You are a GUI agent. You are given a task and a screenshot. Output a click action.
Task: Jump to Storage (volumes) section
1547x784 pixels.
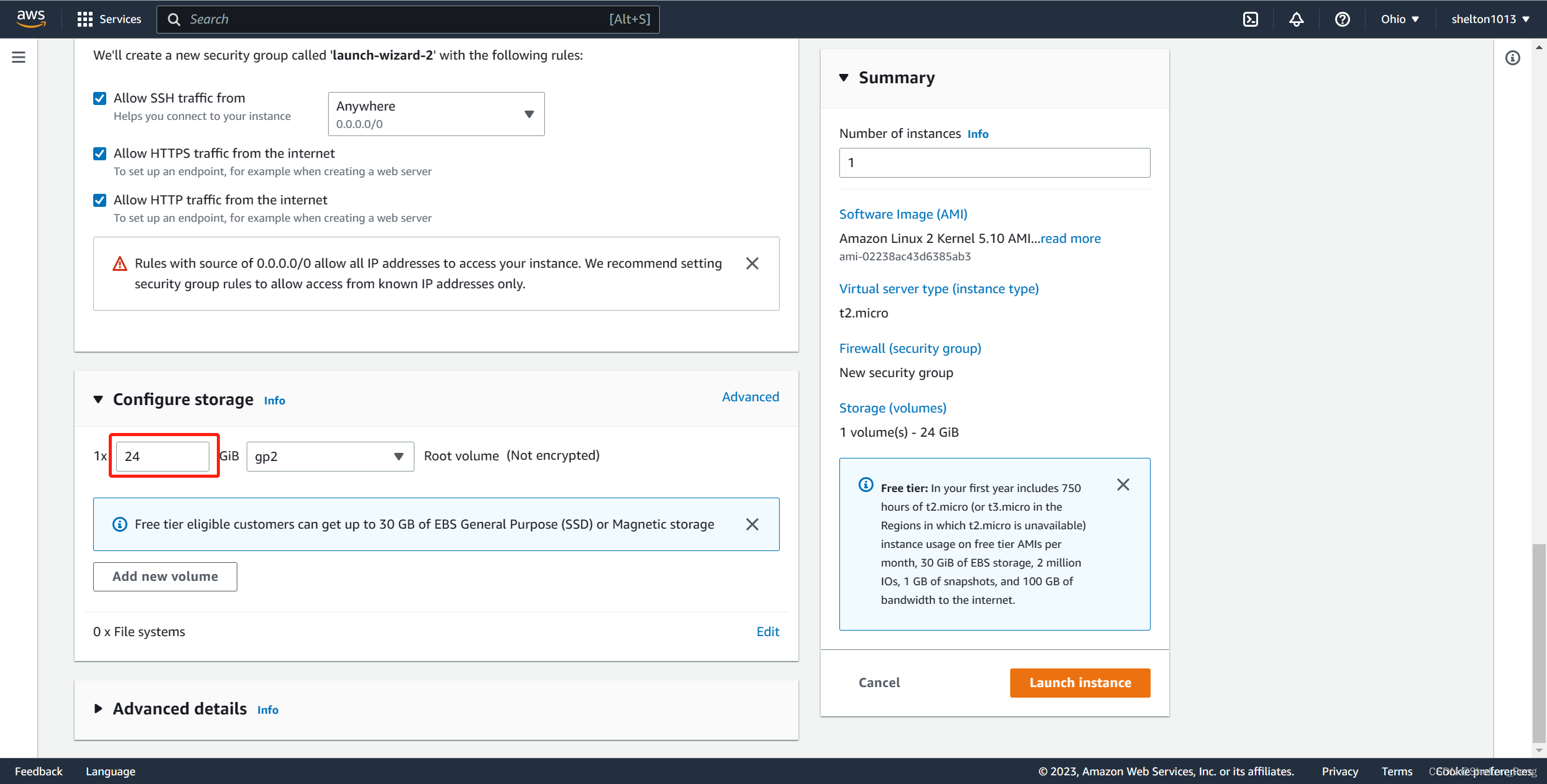[893, 408]
